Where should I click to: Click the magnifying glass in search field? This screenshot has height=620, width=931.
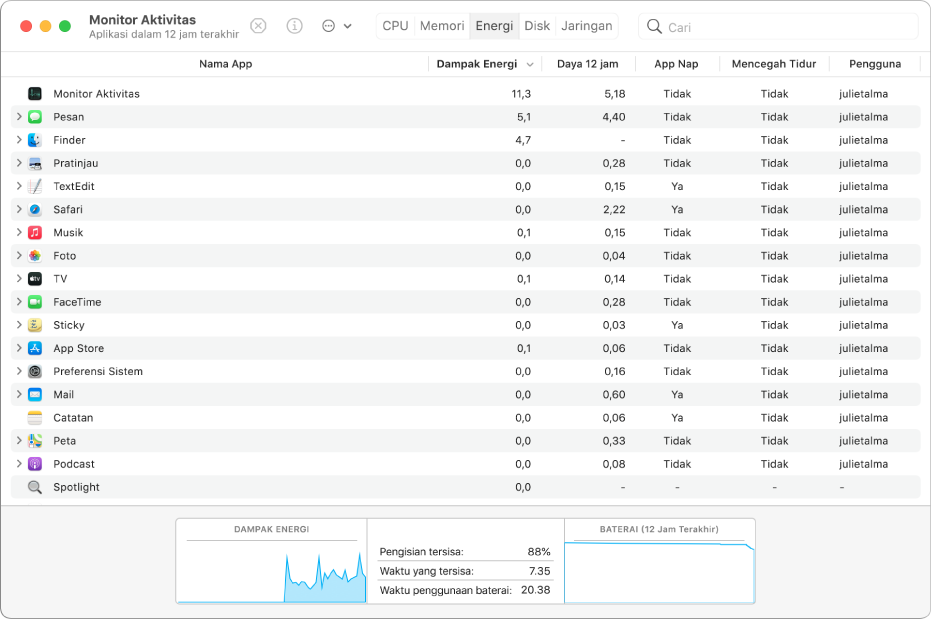pyautogui.click(x=654, y=27)
